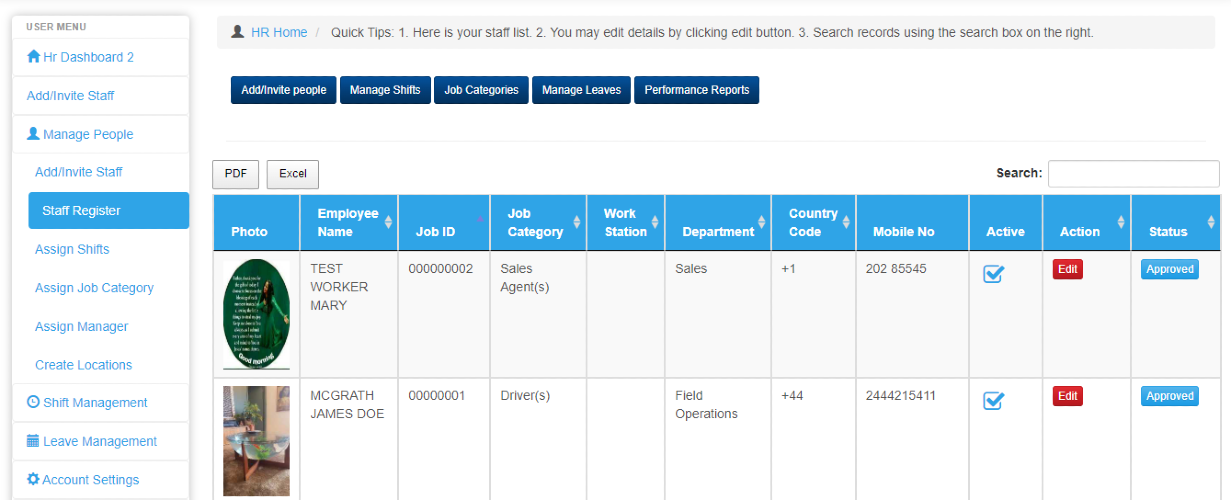The image size is (1231, 500).
Task: Click the Add/Invite people button
Action: point(284,90)
